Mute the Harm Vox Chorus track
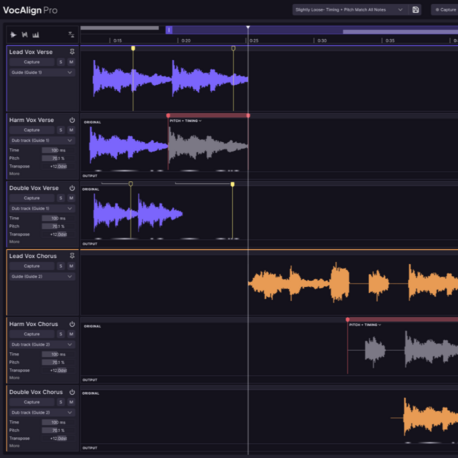458x458 pixels. point(71,334)
